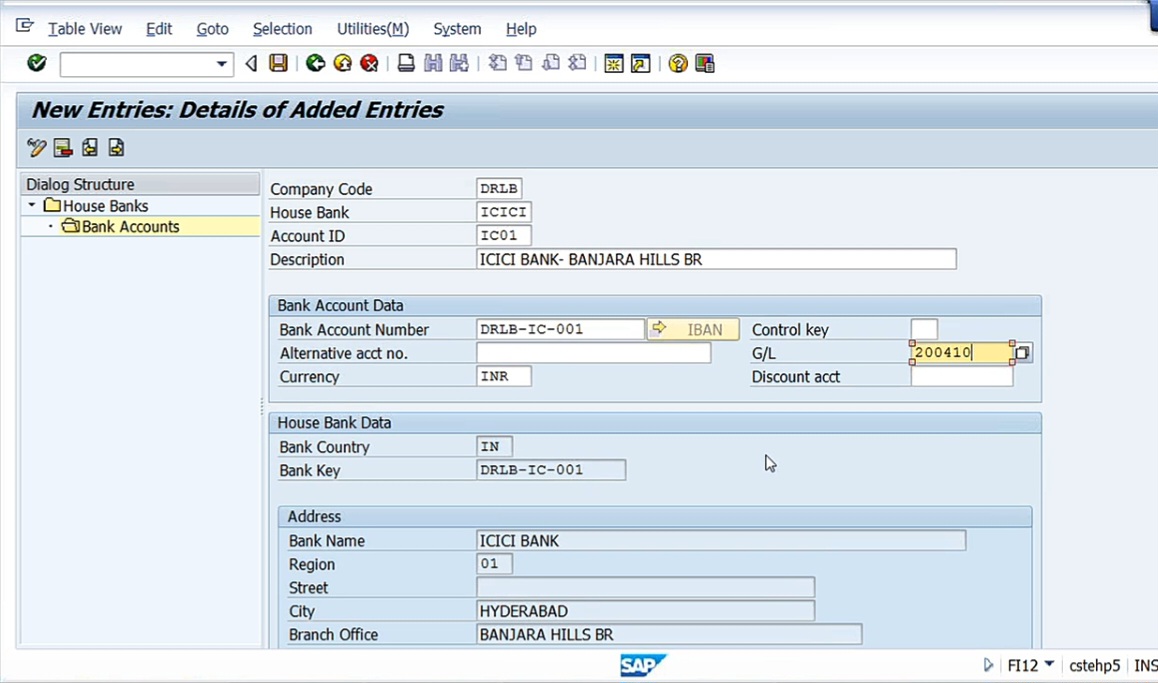Click the Bank Name field
The height and width of the screenshot is (683, 1158).
pos(721,540)
